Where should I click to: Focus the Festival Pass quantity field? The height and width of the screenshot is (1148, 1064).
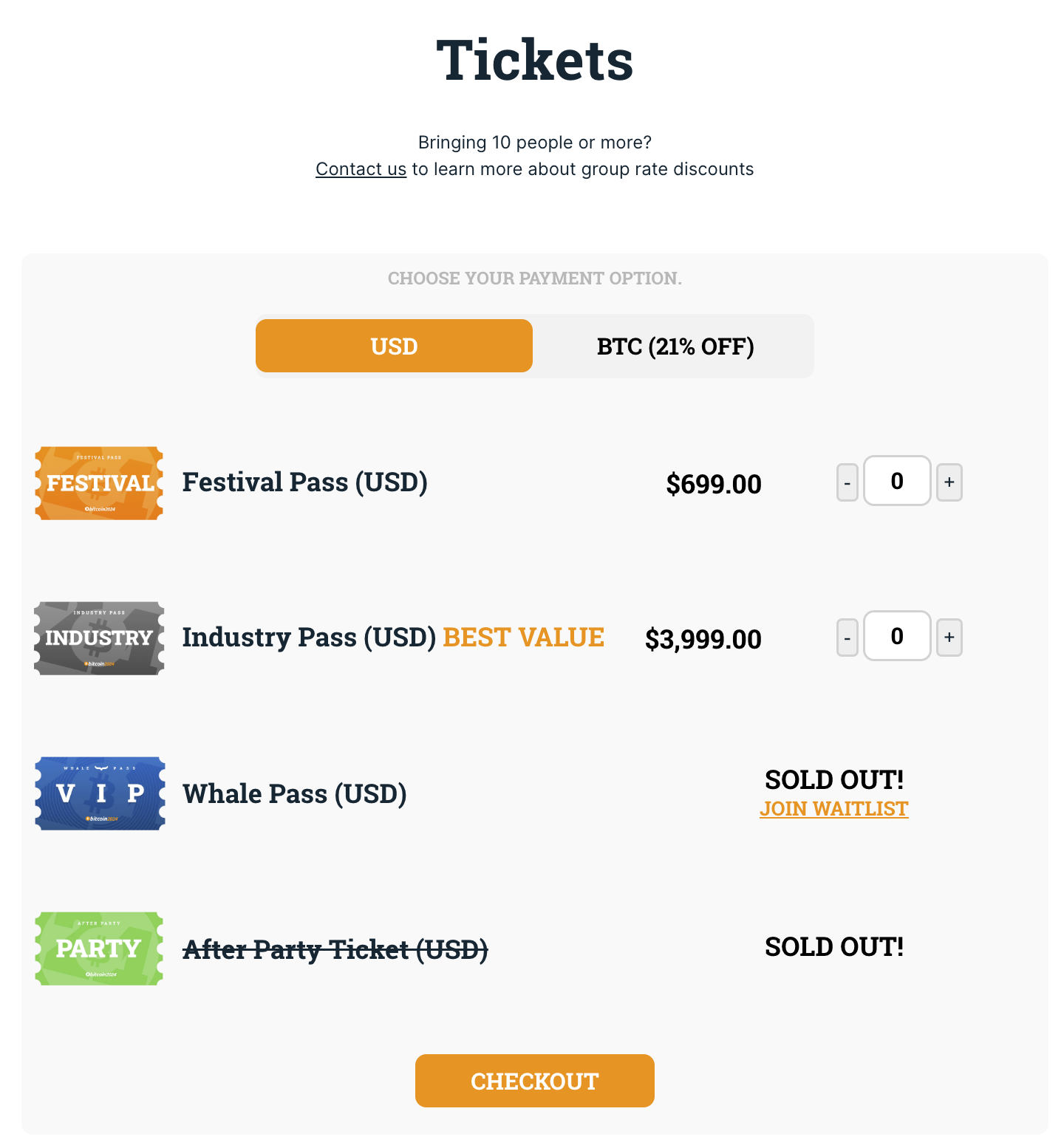click(x=897, y=481)
